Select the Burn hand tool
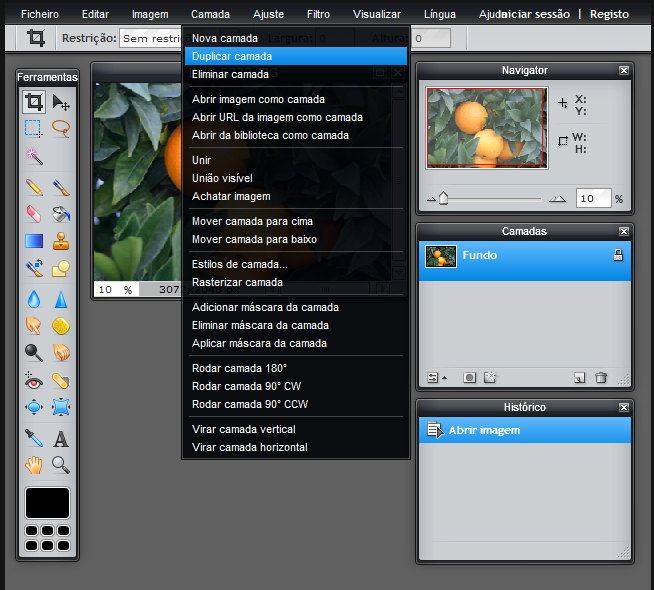 click(61, 353)
